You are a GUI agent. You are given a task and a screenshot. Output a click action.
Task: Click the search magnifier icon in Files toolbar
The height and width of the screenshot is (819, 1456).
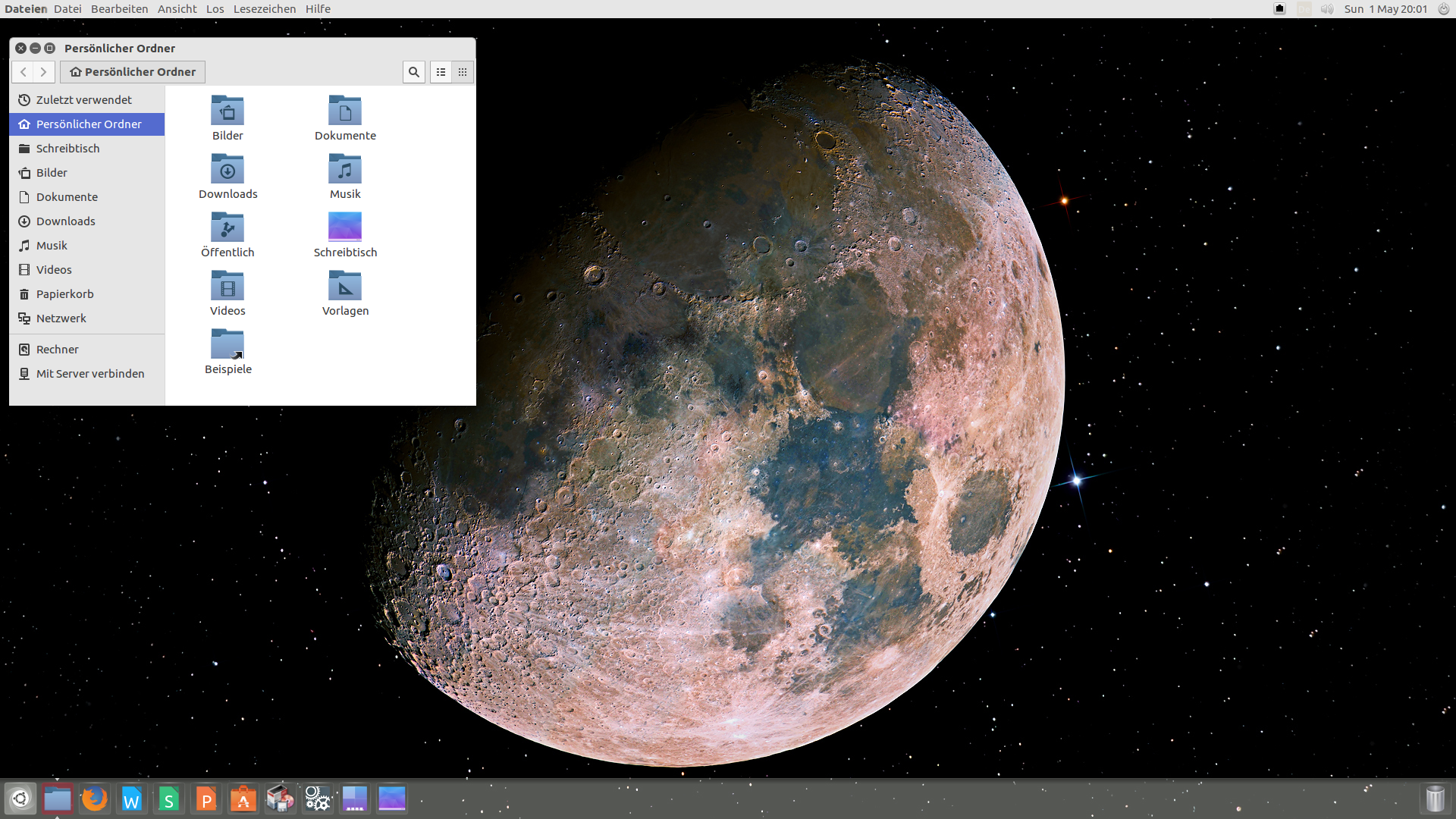pyautogui.click(x=413, y=72)
